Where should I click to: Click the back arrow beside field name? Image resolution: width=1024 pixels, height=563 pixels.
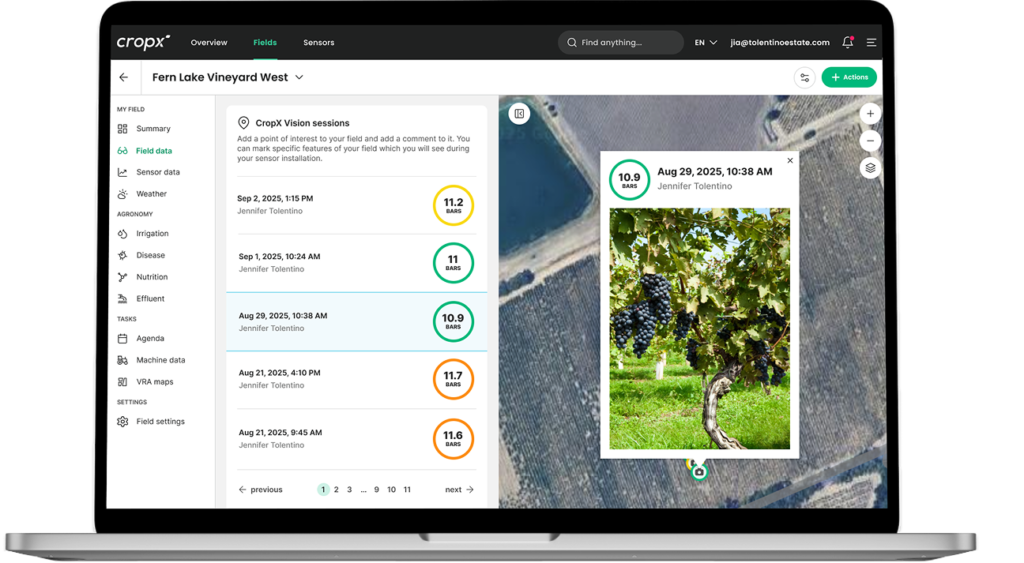point(124,77)
